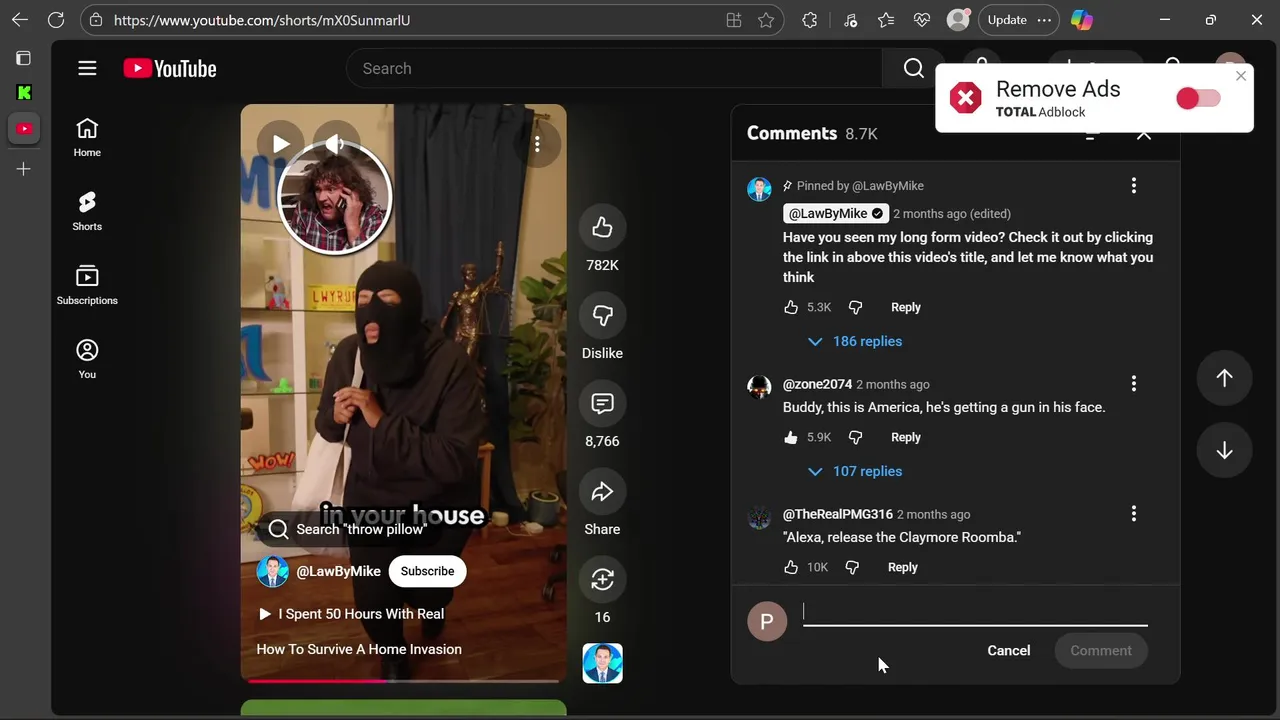The image size is (1280, 720).
Task: Expand the 107 replies thread
Action: [x=854, y=471]
